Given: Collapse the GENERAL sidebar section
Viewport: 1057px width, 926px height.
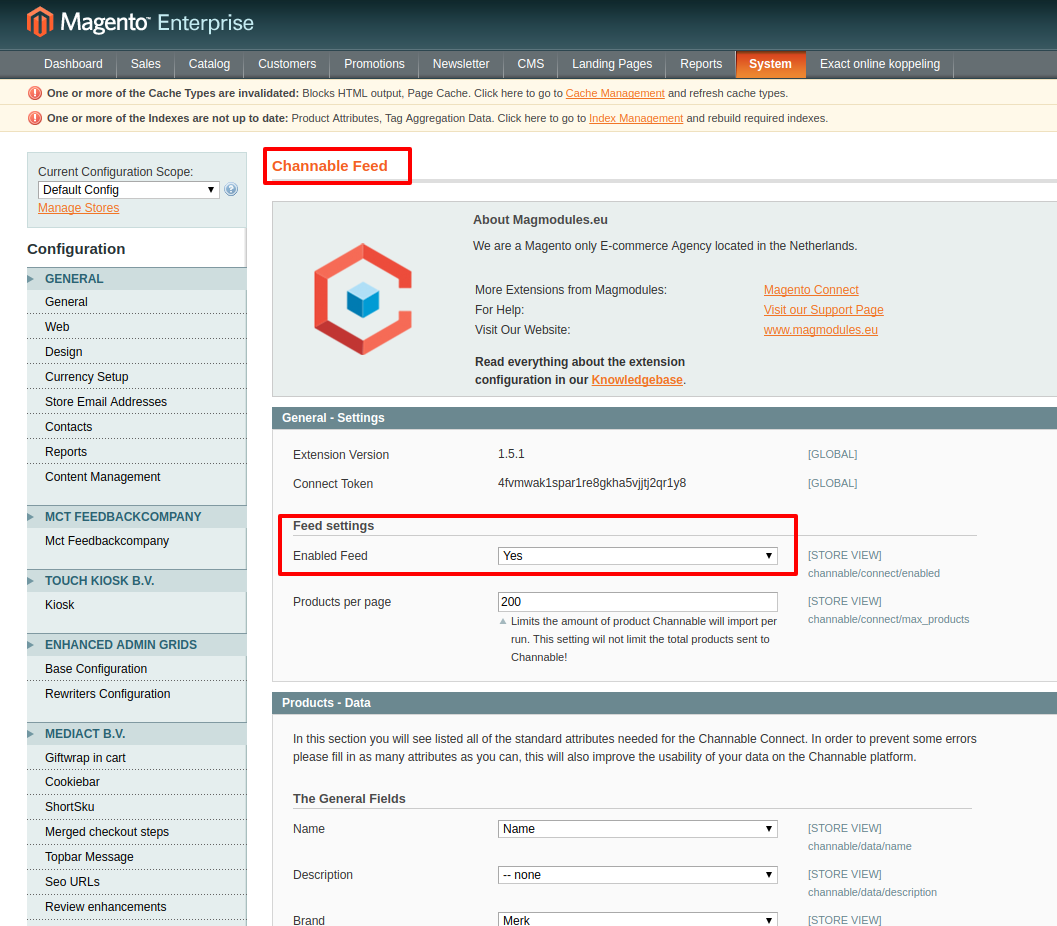Looking at the screenshot, I should (x=137, y=278).
